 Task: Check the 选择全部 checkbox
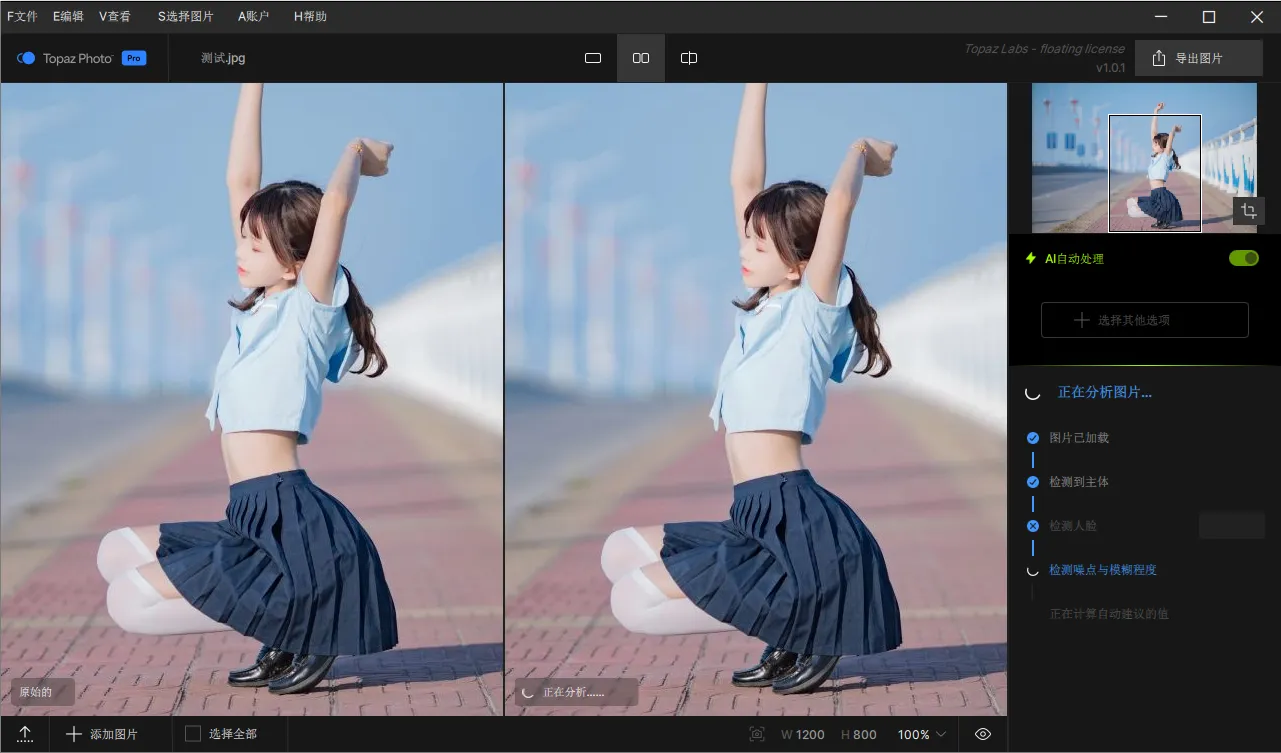pyautogui.click(x=194, y=734)
